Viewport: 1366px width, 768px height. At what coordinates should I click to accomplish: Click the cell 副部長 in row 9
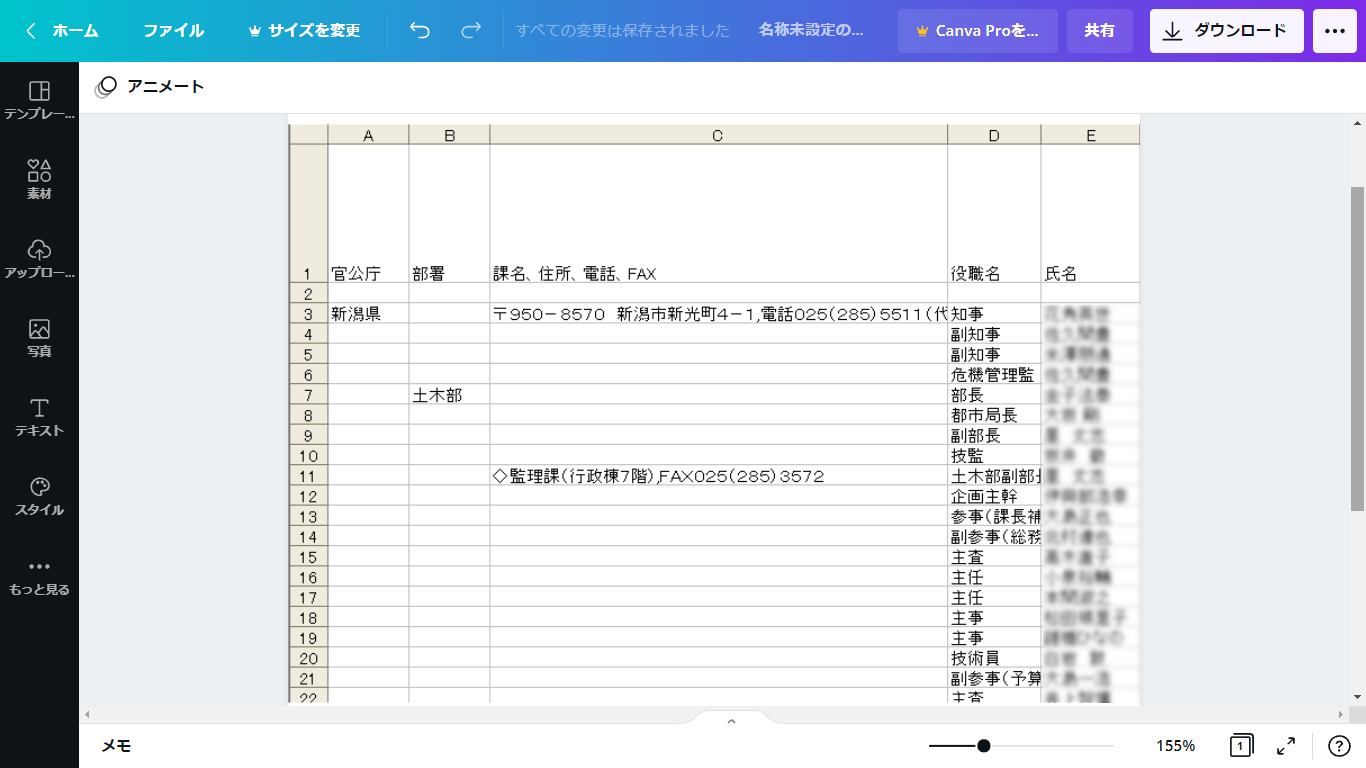pyautogui.click(x=994, y=435)
